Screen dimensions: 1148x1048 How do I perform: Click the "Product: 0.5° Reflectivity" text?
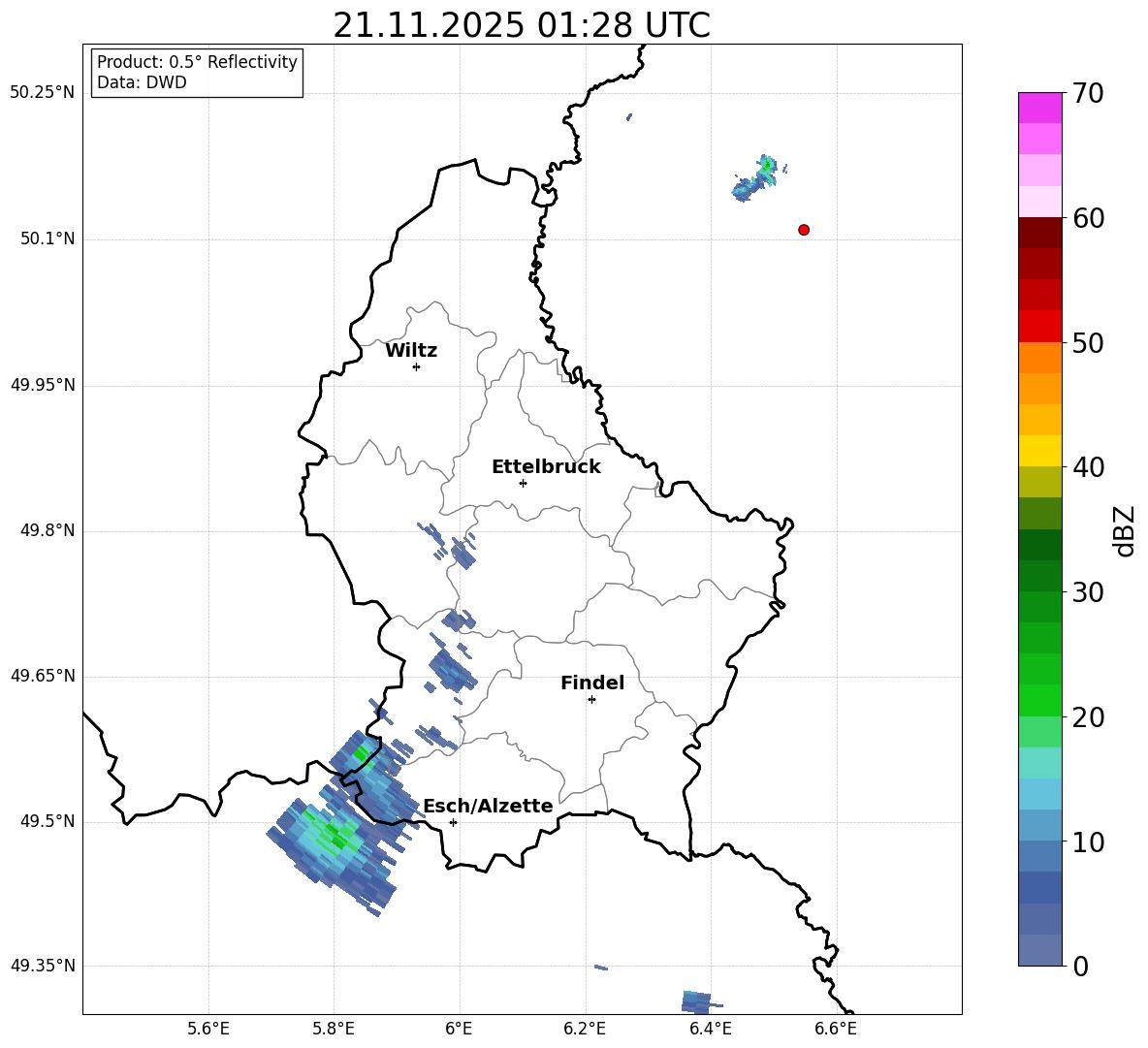click(197, 62)
